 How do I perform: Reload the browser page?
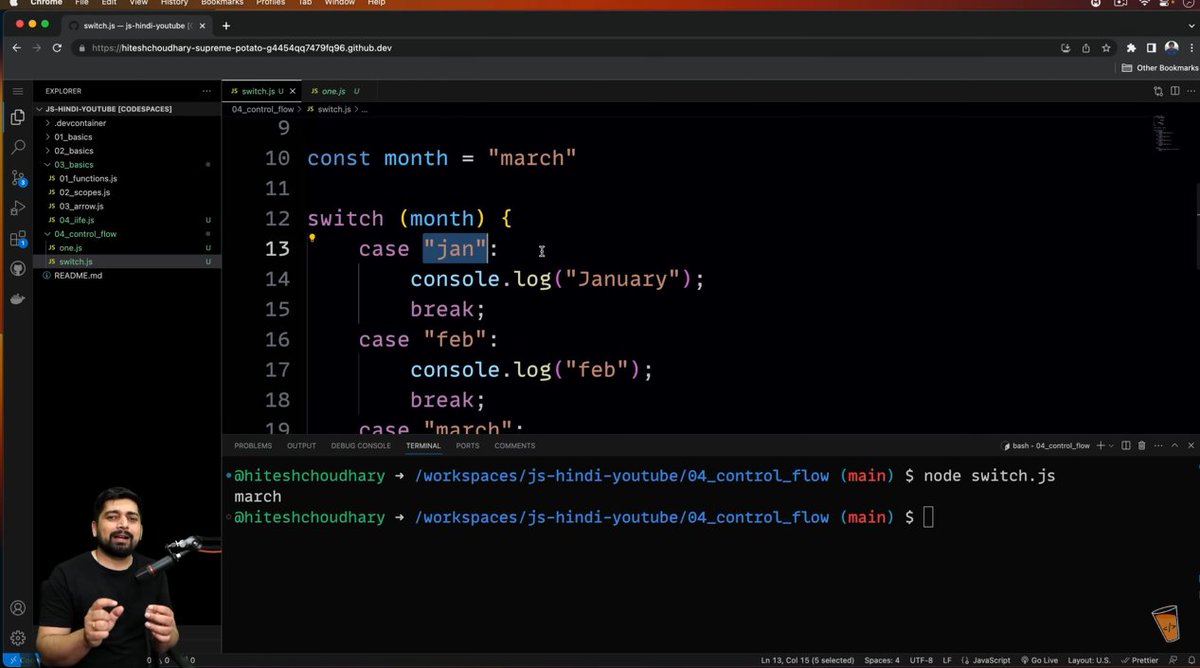coord(56,47)
